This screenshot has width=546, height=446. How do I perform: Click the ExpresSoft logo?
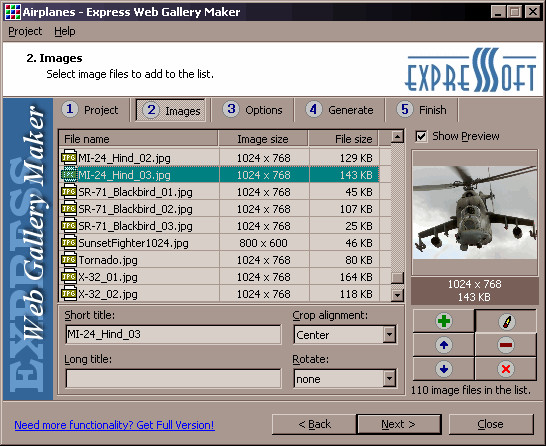(470, 70)
